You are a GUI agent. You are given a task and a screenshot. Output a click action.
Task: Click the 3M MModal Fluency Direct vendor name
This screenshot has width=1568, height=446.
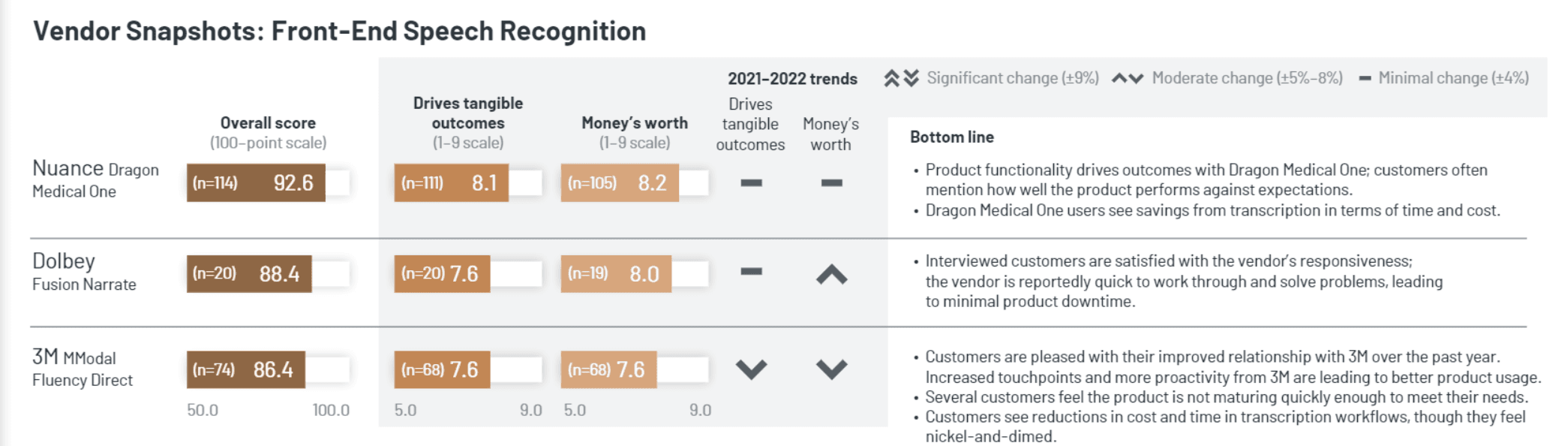[x=83, y=367]
